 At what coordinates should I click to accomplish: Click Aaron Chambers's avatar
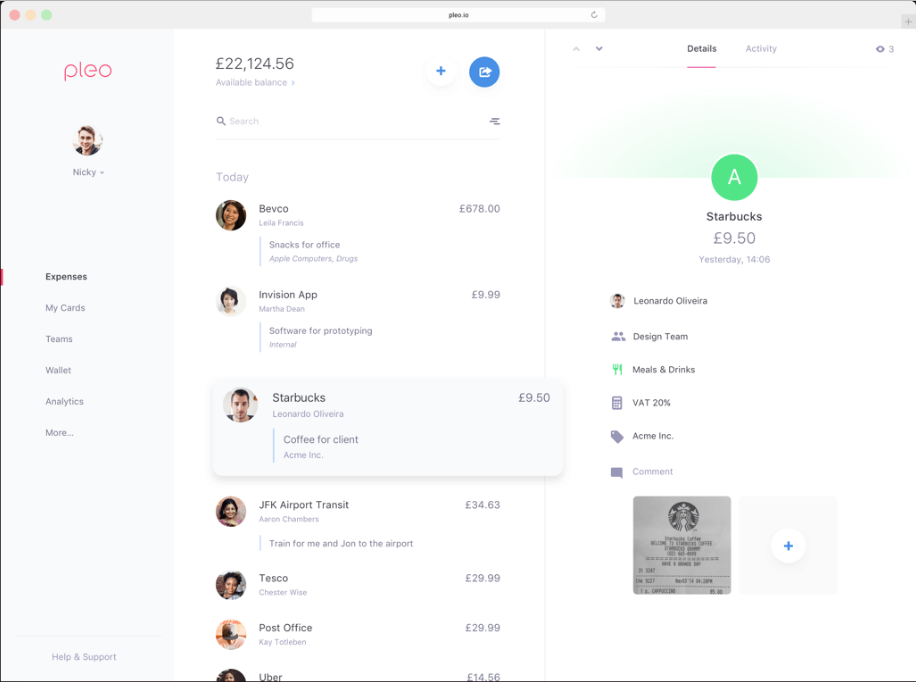coord(231,511)
